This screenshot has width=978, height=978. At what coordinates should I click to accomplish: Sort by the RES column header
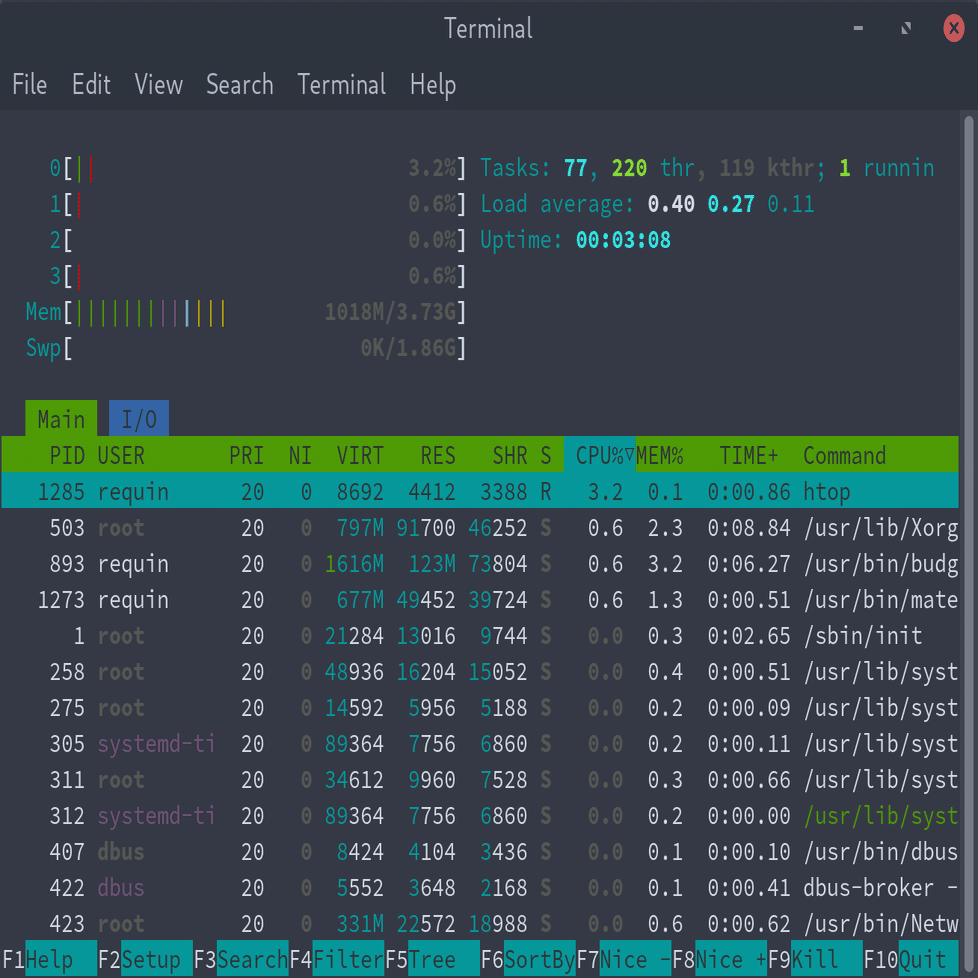point(438,455)
